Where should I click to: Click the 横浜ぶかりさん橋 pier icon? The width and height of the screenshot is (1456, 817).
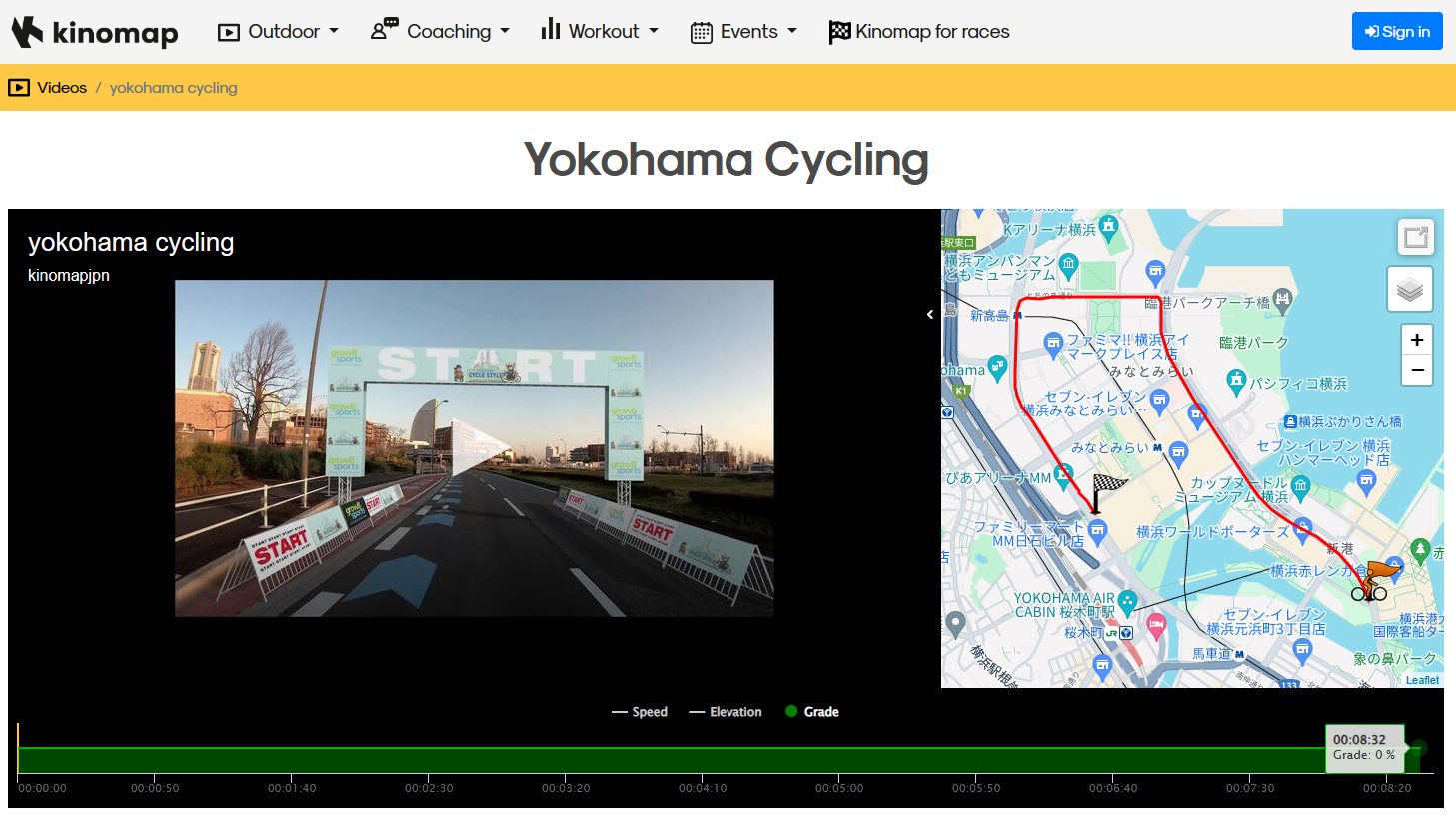pyautogui.click(x=1290, y=422)
